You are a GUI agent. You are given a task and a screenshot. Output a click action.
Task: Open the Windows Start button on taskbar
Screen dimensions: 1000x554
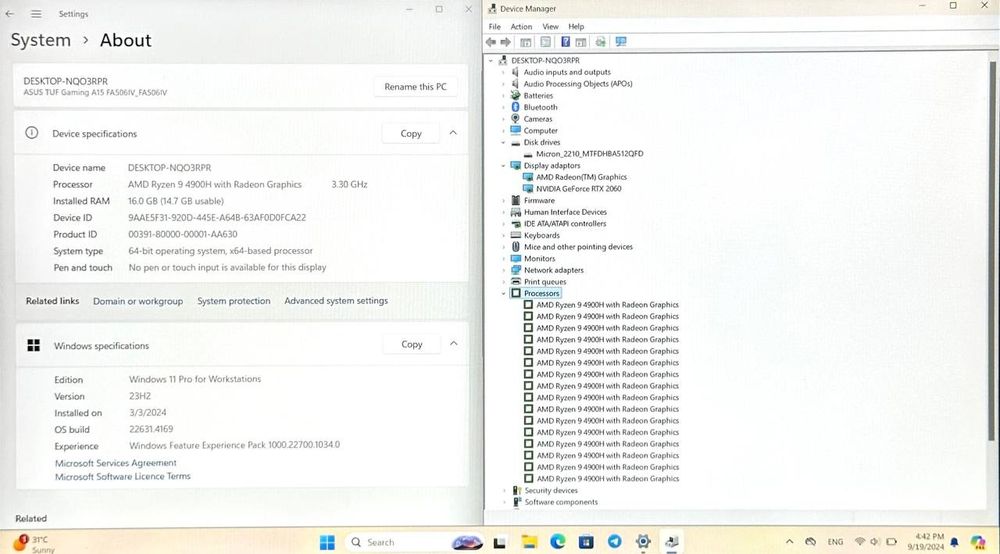(327, 542)
